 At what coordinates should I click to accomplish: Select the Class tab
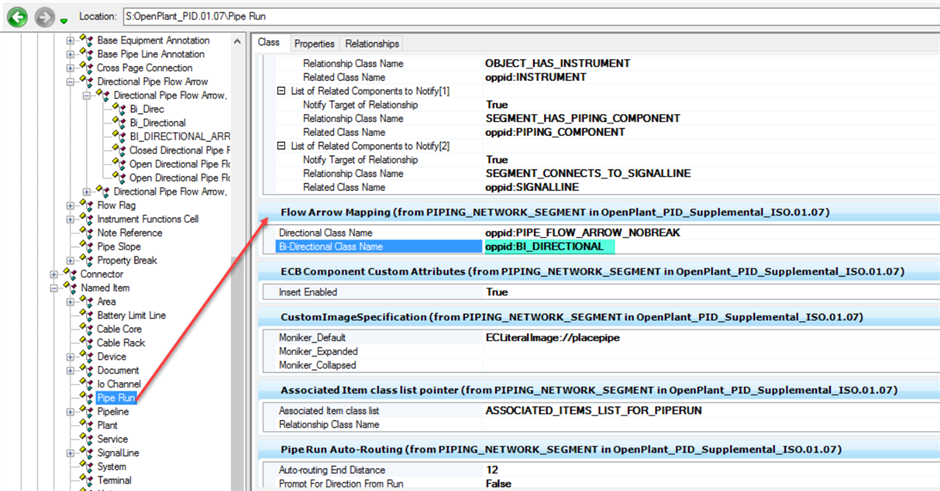coord(269,43)
